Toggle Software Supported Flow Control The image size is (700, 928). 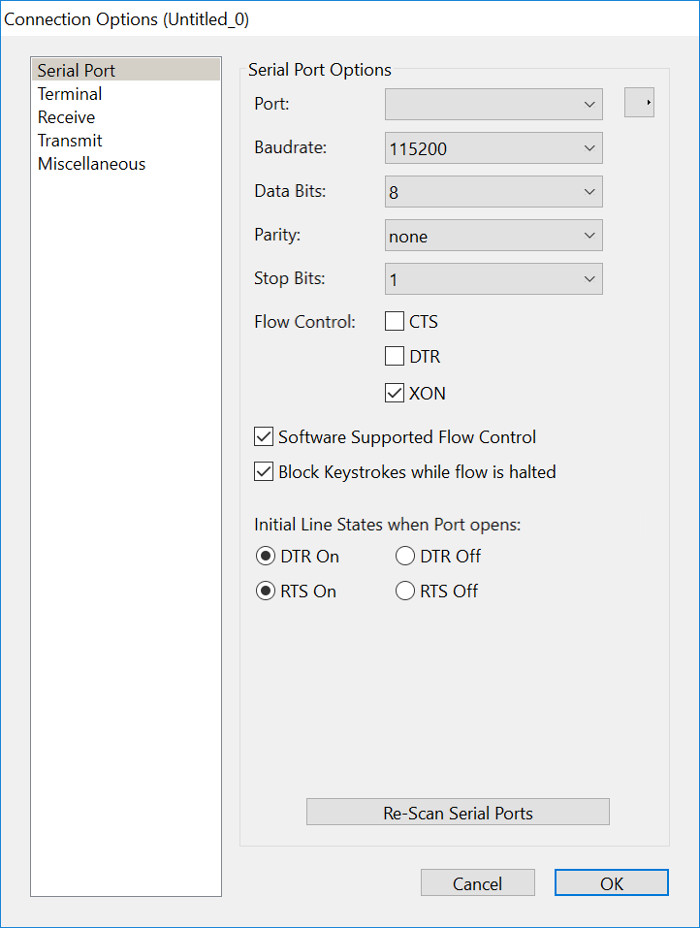click(264, 437)
